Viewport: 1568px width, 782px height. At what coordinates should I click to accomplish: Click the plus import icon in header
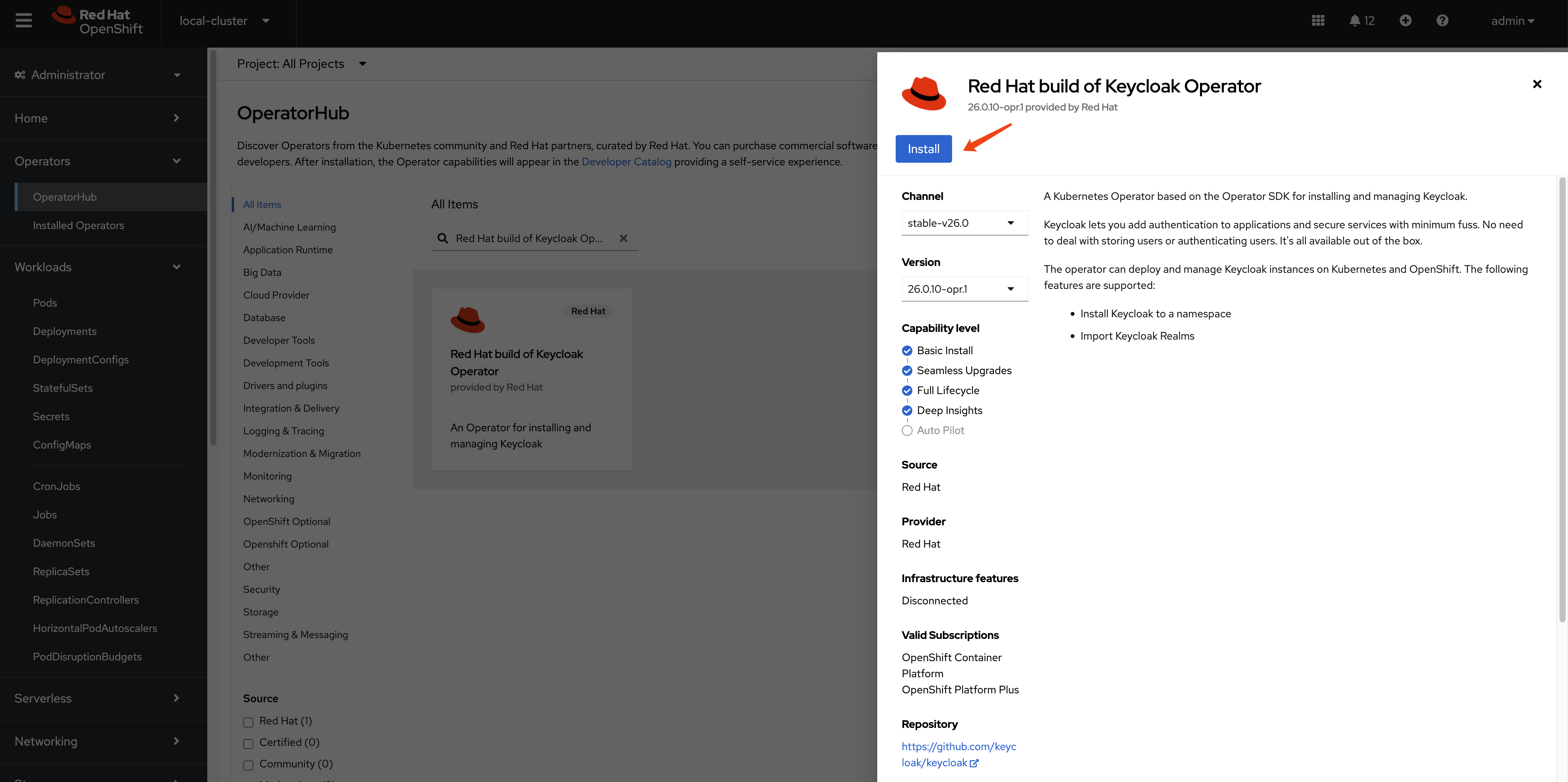[1405, 21]
